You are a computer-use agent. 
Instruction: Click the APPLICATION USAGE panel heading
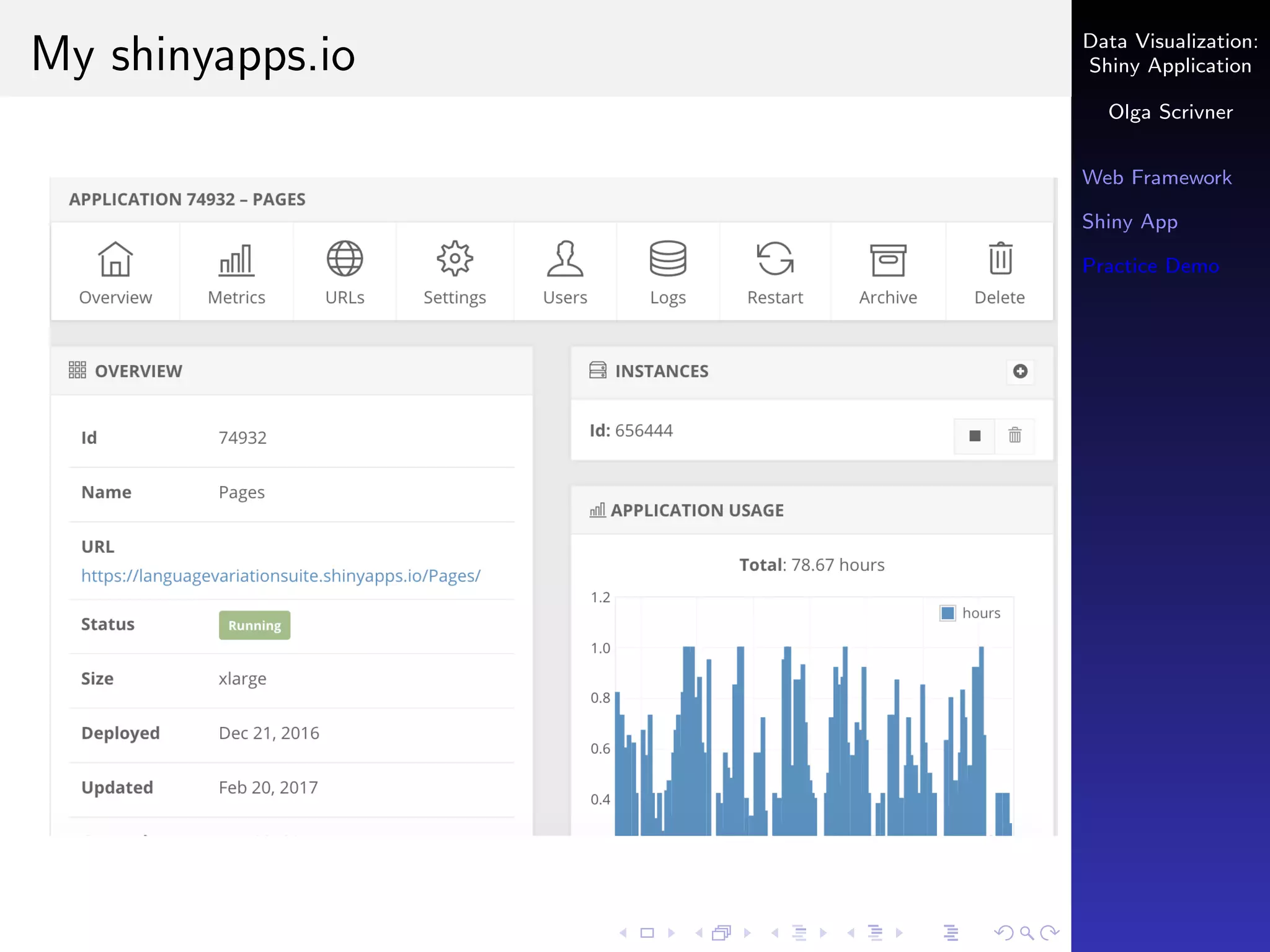tap(697, 510)
